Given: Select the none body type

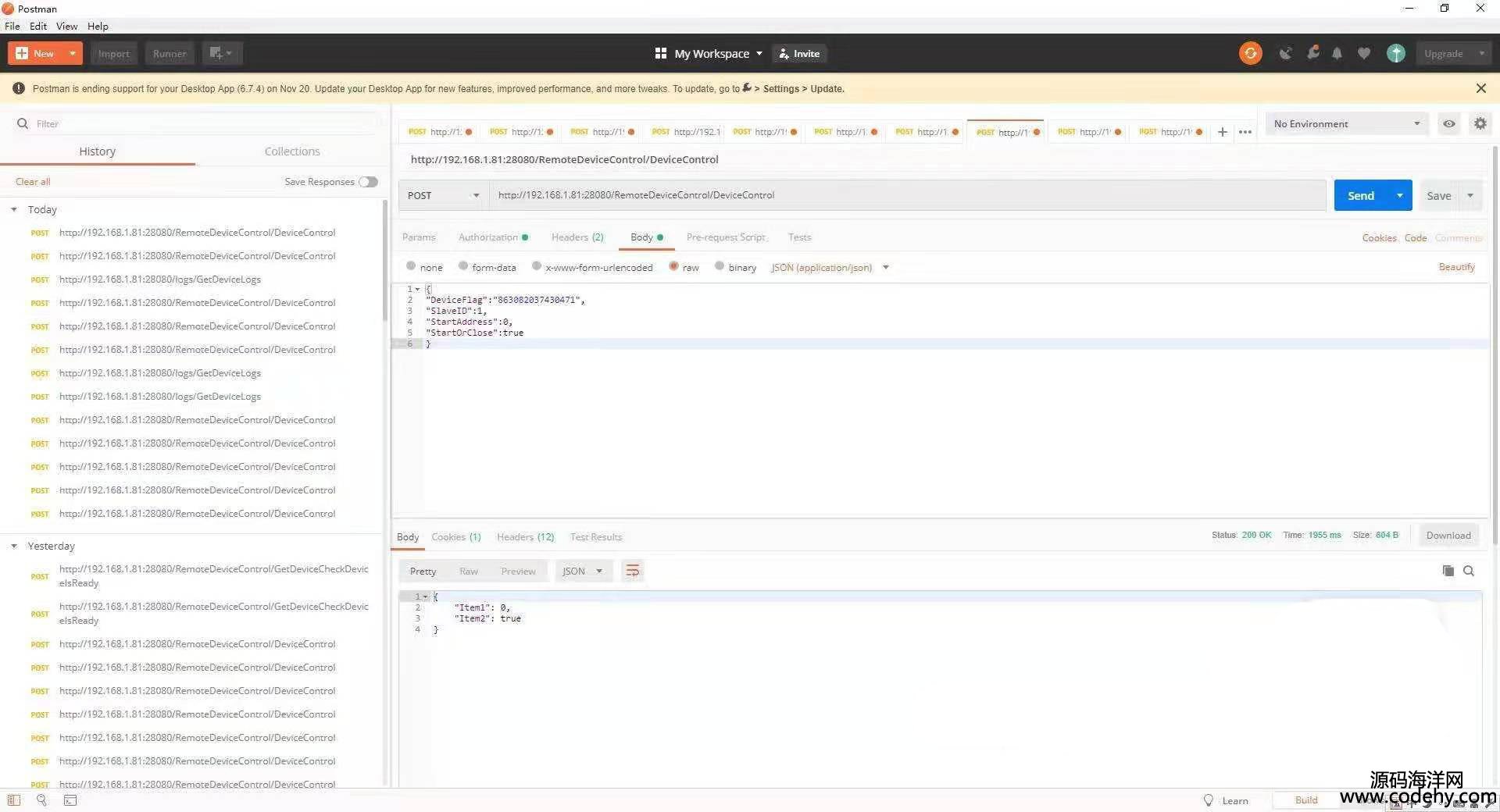Looking at the screenshot, I should point(411,266).
